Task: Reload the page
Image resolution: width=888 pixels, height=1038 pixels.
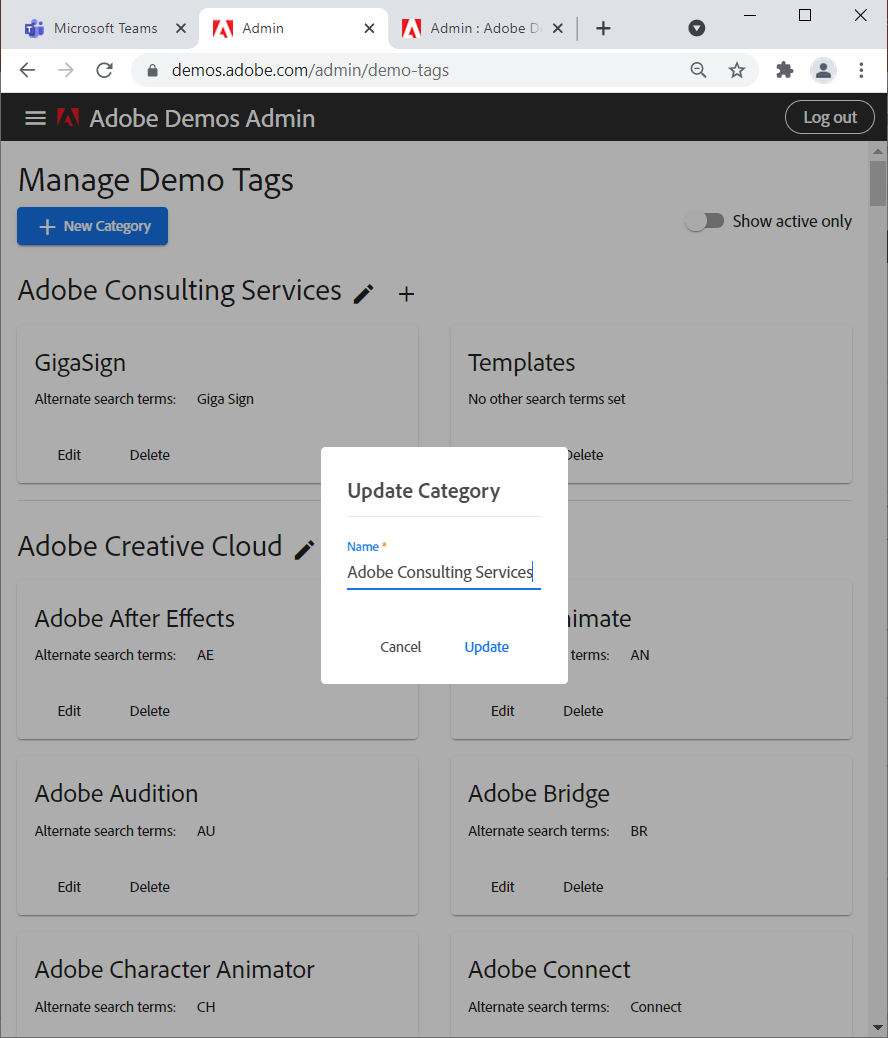Action: [105, 70]
